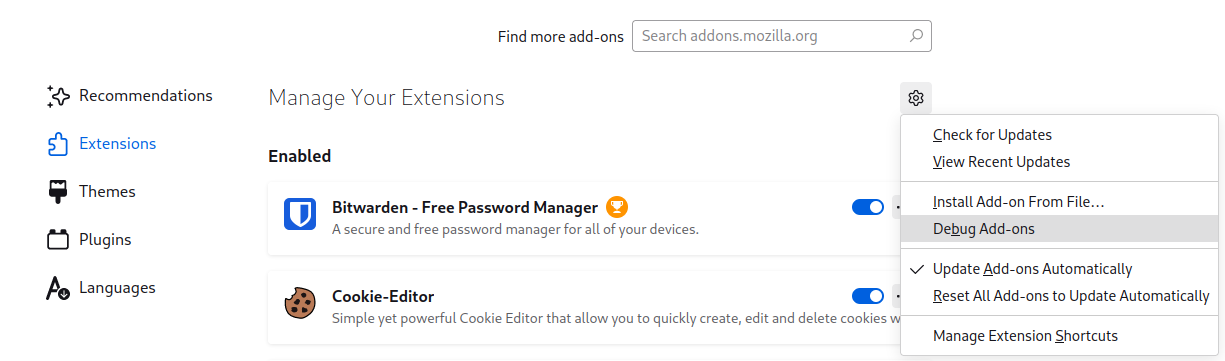
Task: Turn off the Cookie-Editor toggle
Action: 868,296
